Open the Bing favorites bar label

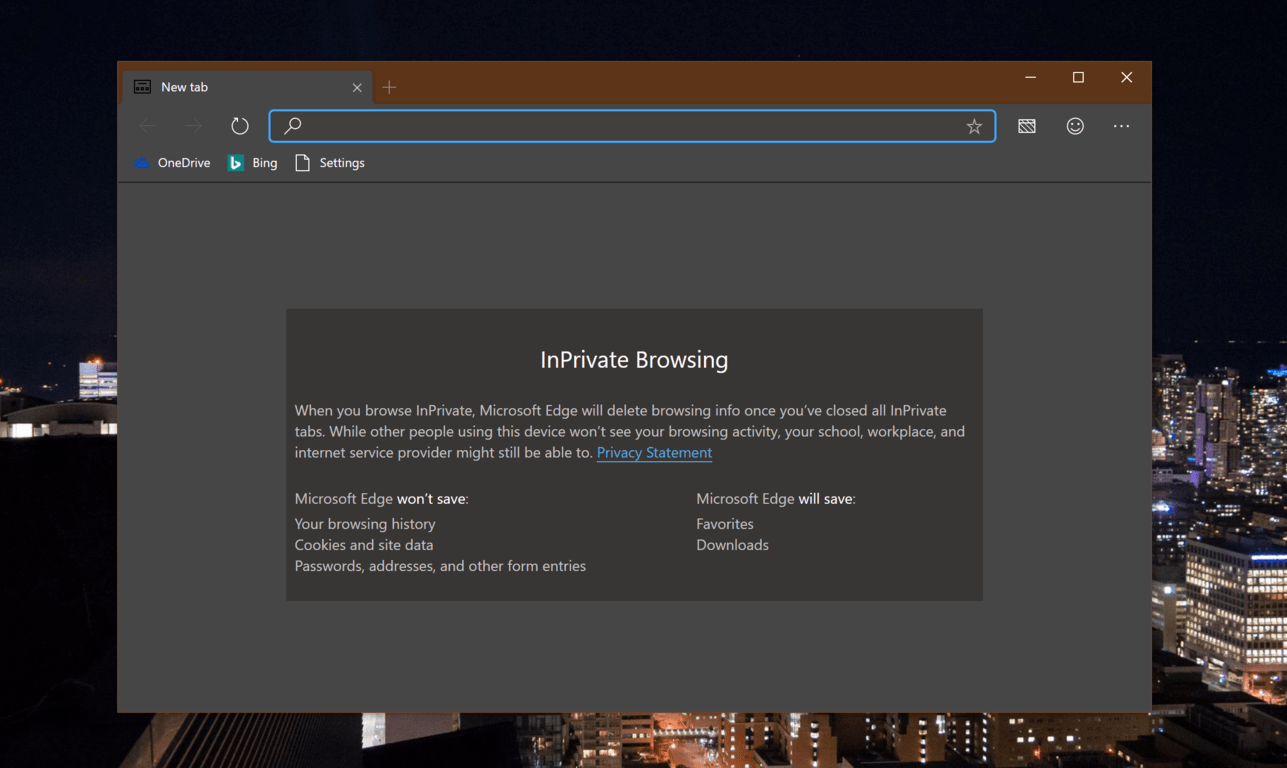[265, 163]
